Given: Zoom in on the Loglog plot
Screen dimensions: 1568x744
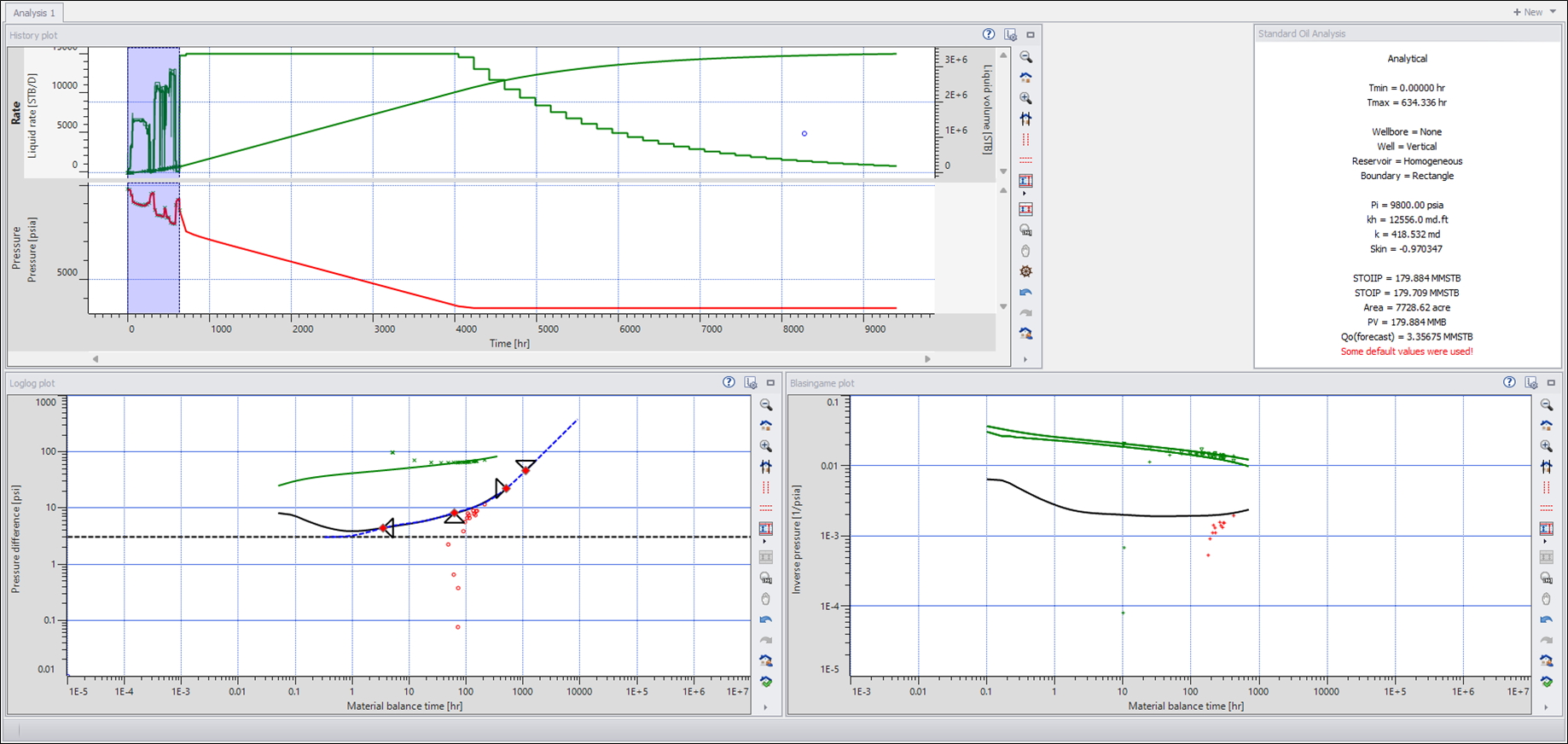Looking at the screenshot, I should click(765, 446).
